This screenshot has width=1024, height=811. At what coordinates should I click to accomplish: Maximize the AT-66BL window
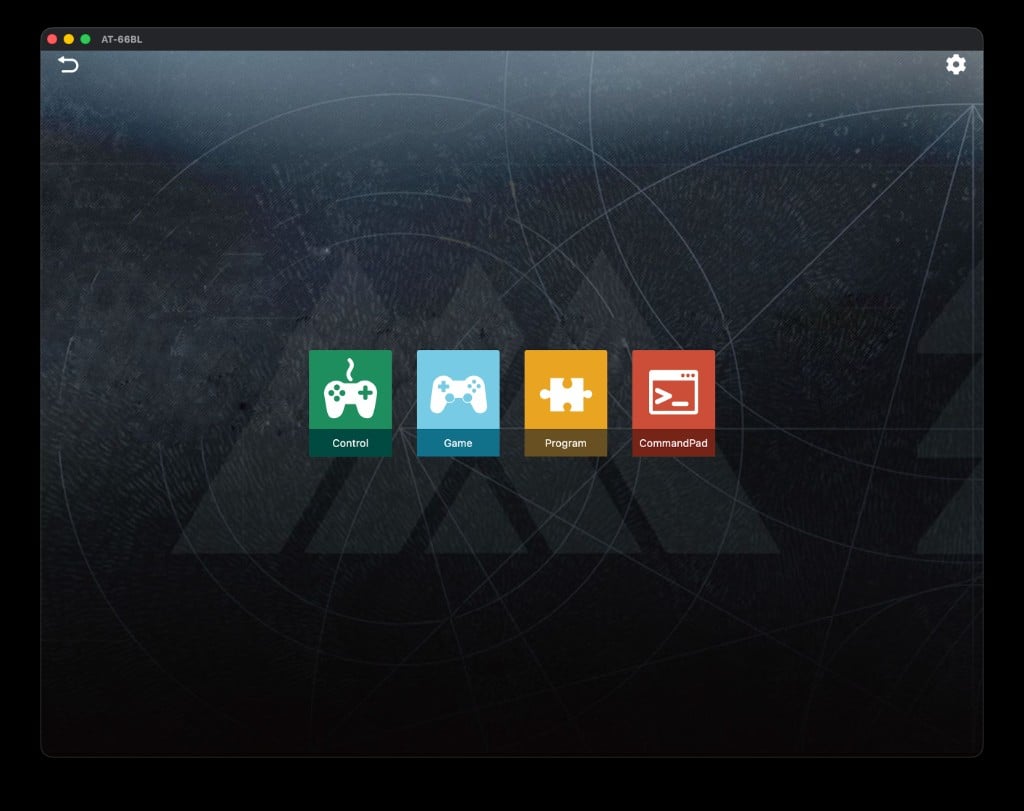pos(85,39)
